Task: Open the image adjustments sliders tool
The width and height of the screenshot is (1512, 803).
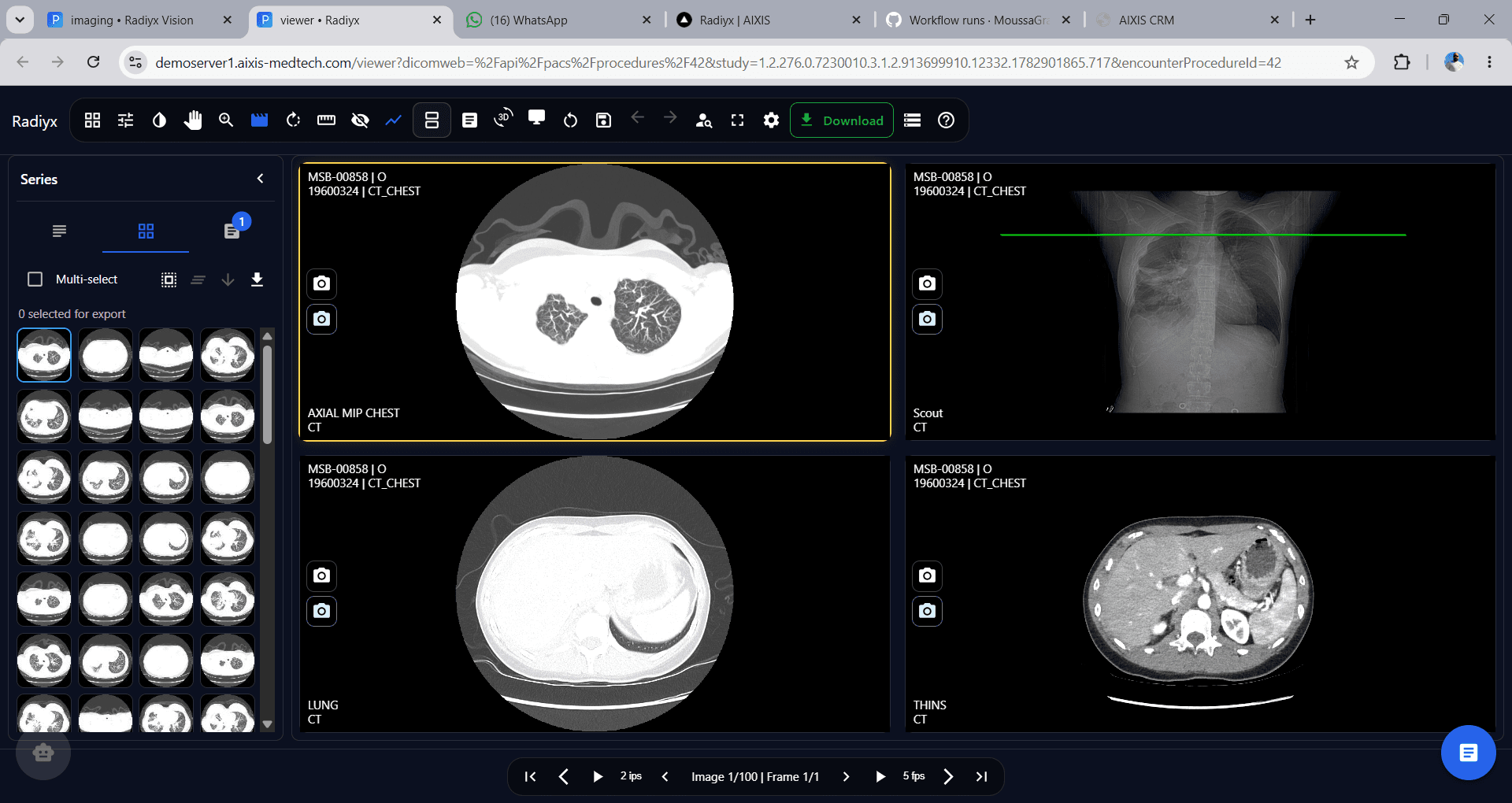Action: [x=125, y=120]
